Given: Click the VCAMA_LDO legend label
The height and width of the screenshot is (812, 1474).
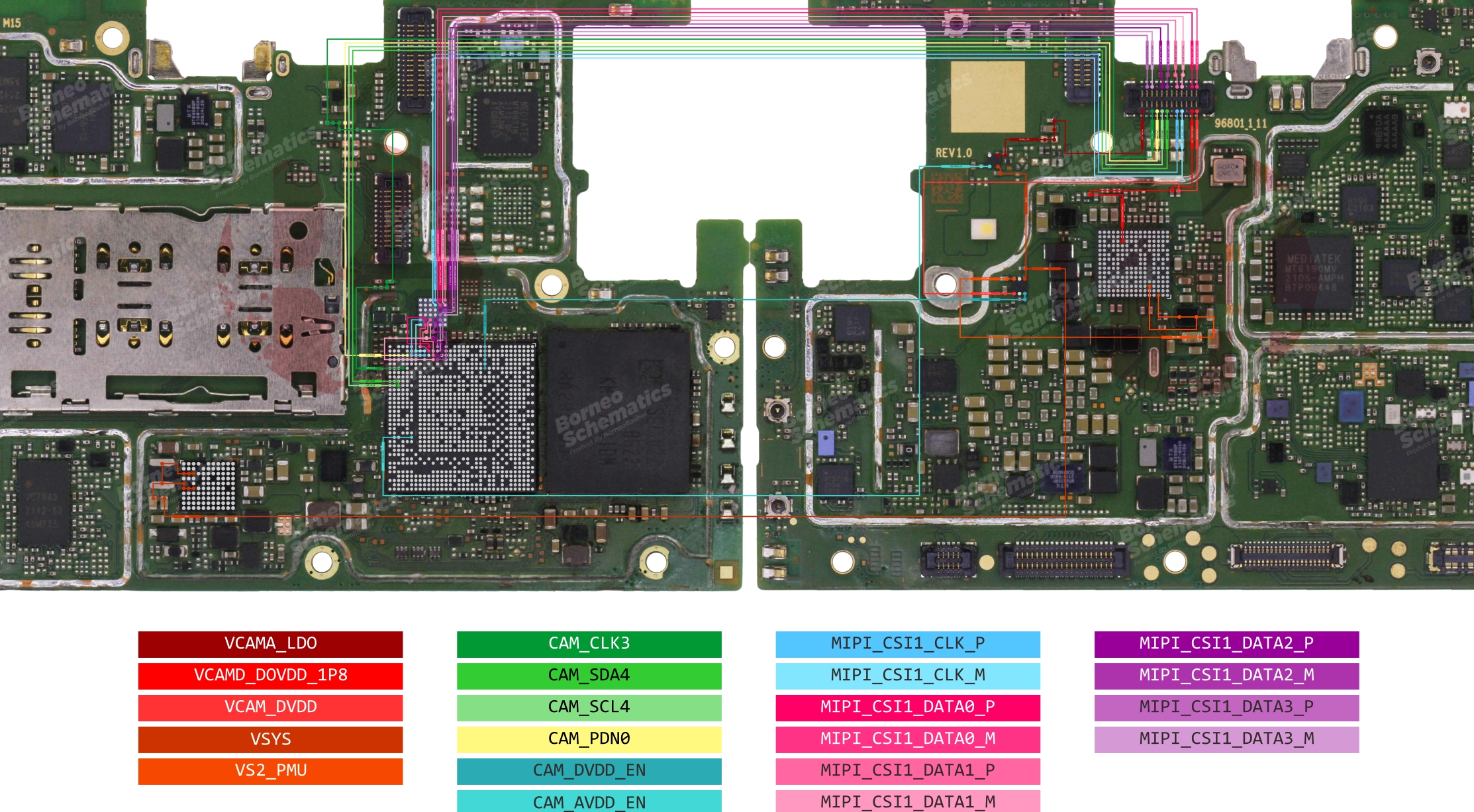Looking at the screenshot, I should [270, 644].
